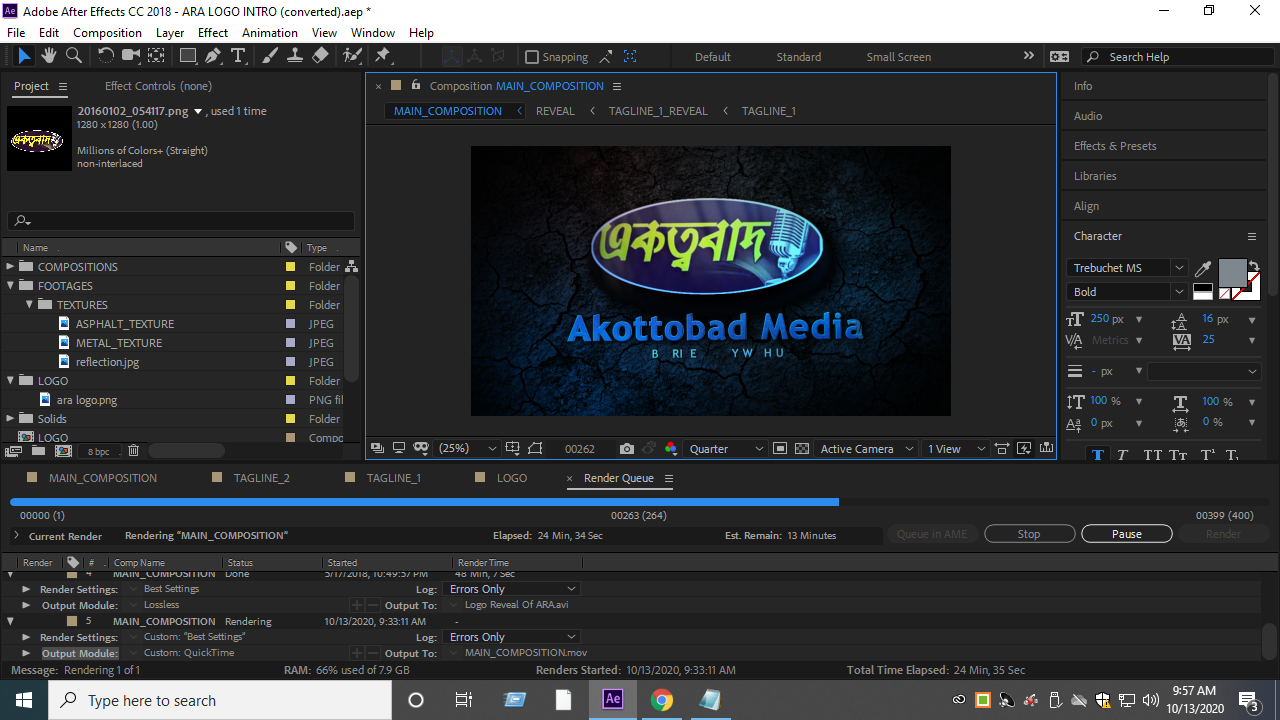Open the 25% magnification dropdown
The image size is (1280, 720).
click(x=467, y=449)
